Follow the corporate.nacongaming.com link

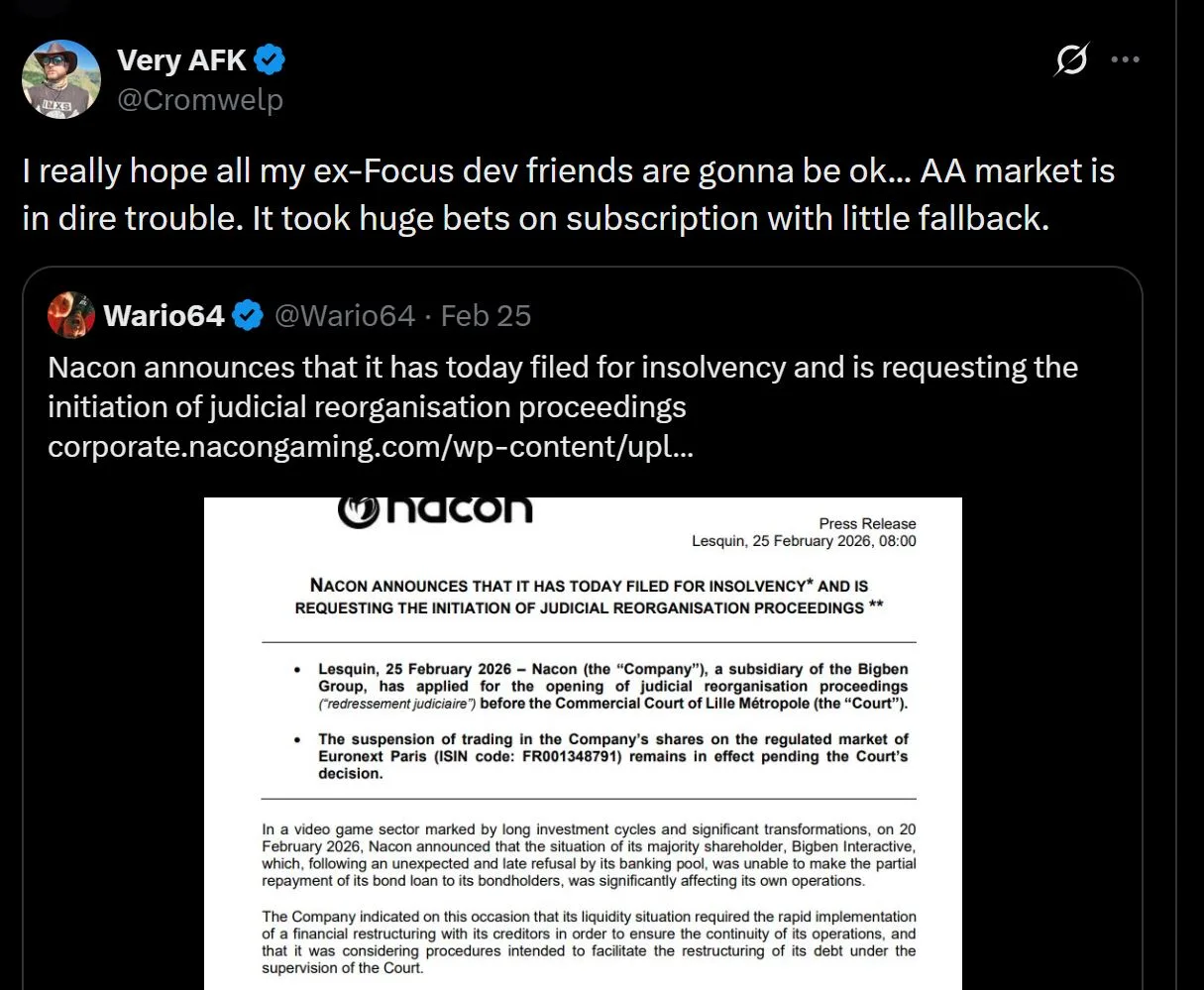tap(370, 446)
